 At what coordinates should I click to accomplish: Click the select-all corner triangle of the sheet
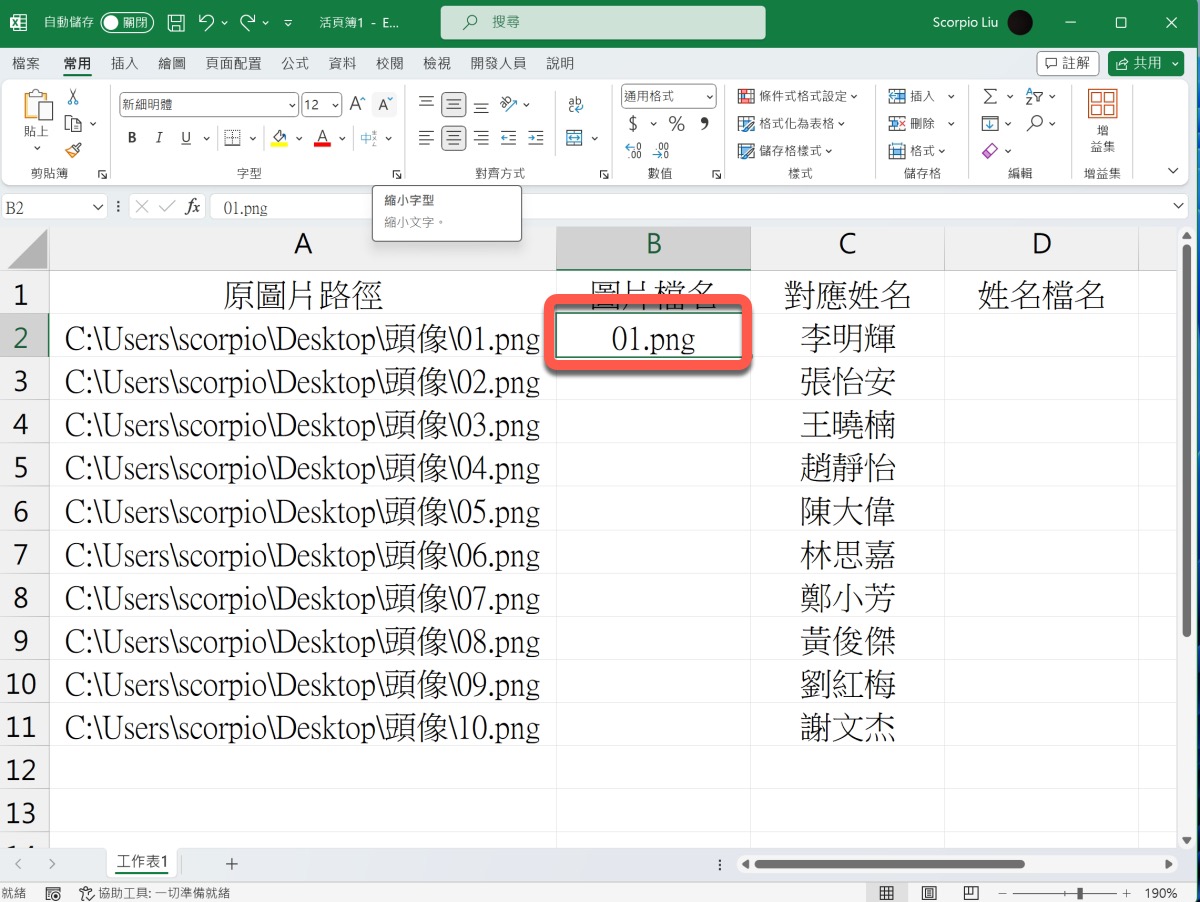pos(27,249)
